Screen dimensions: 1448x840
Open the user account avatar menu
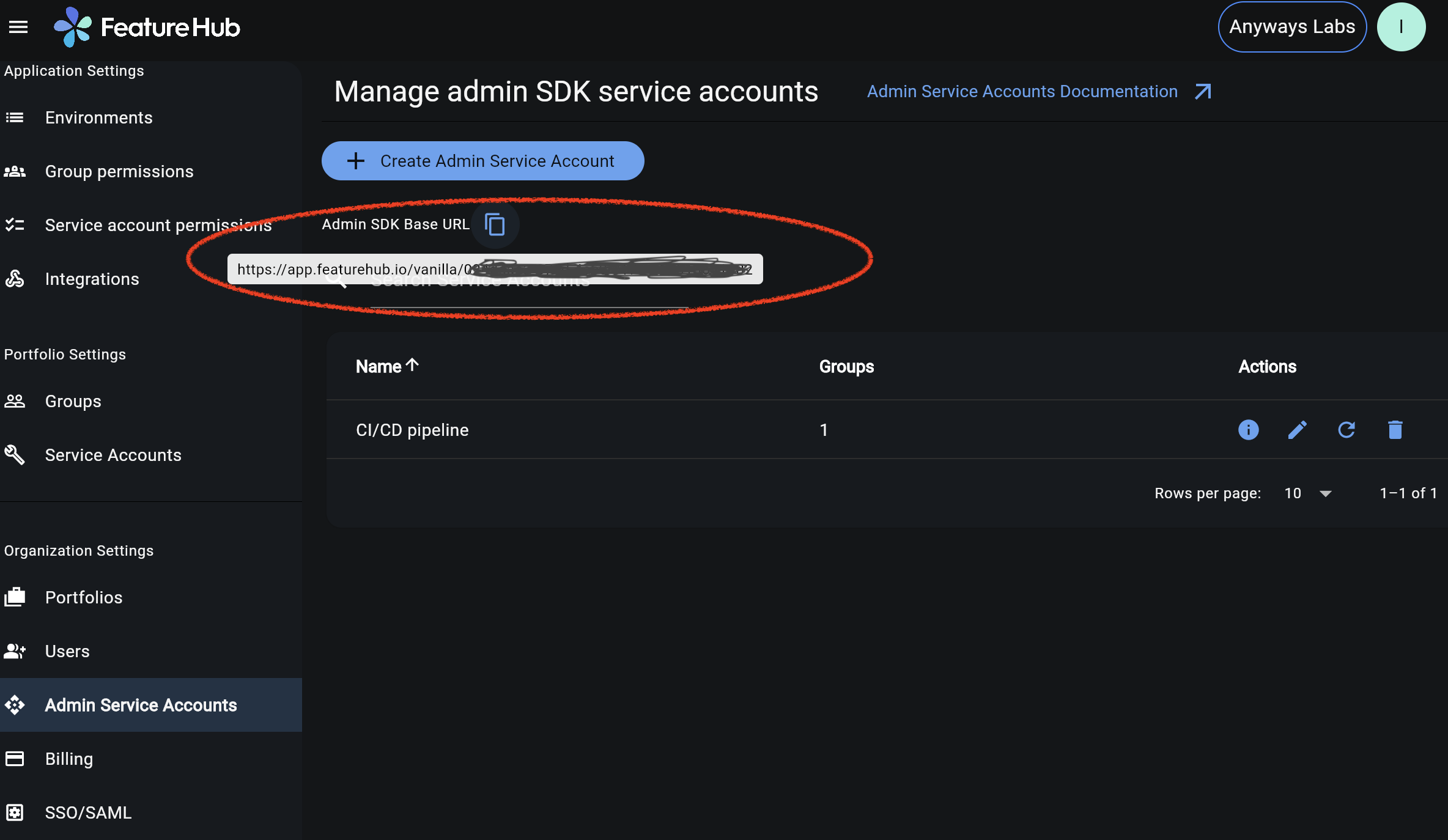pyautogui.click(x=1402, y=26)
